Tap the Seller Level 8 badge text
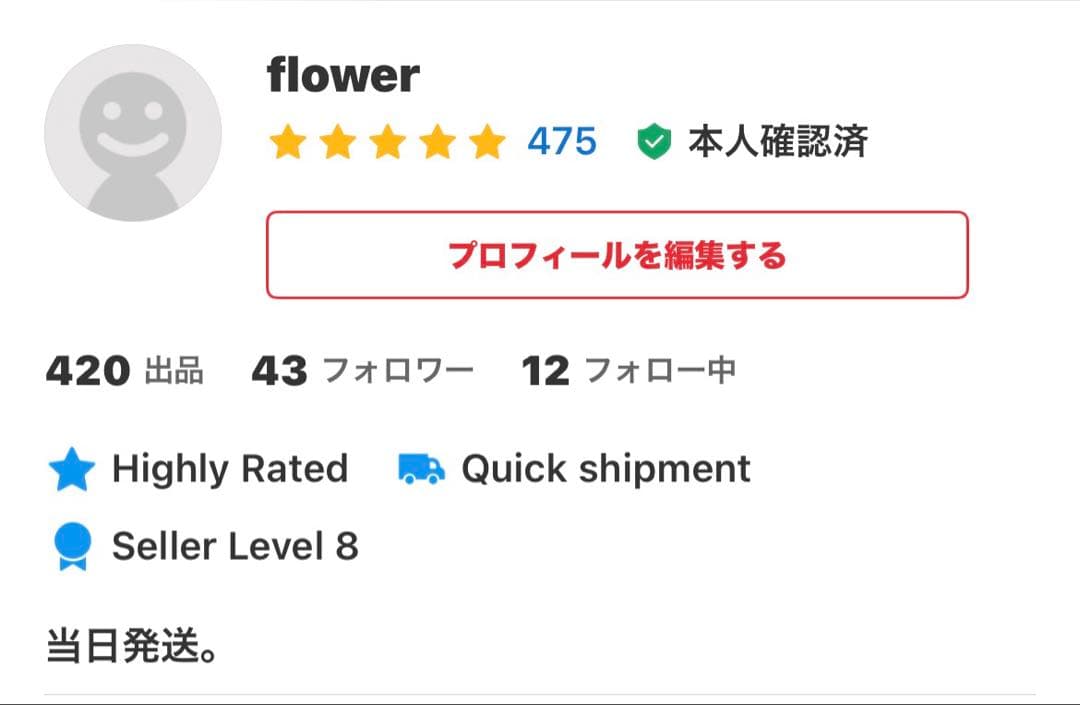The width and height of the screenshot is (1080, 705). [235, 546]
